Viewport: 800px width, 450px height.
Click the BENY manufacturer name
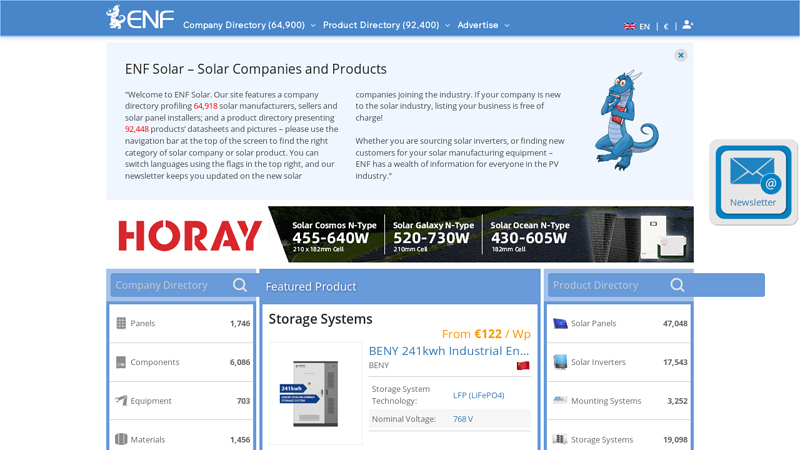(379, 365)
